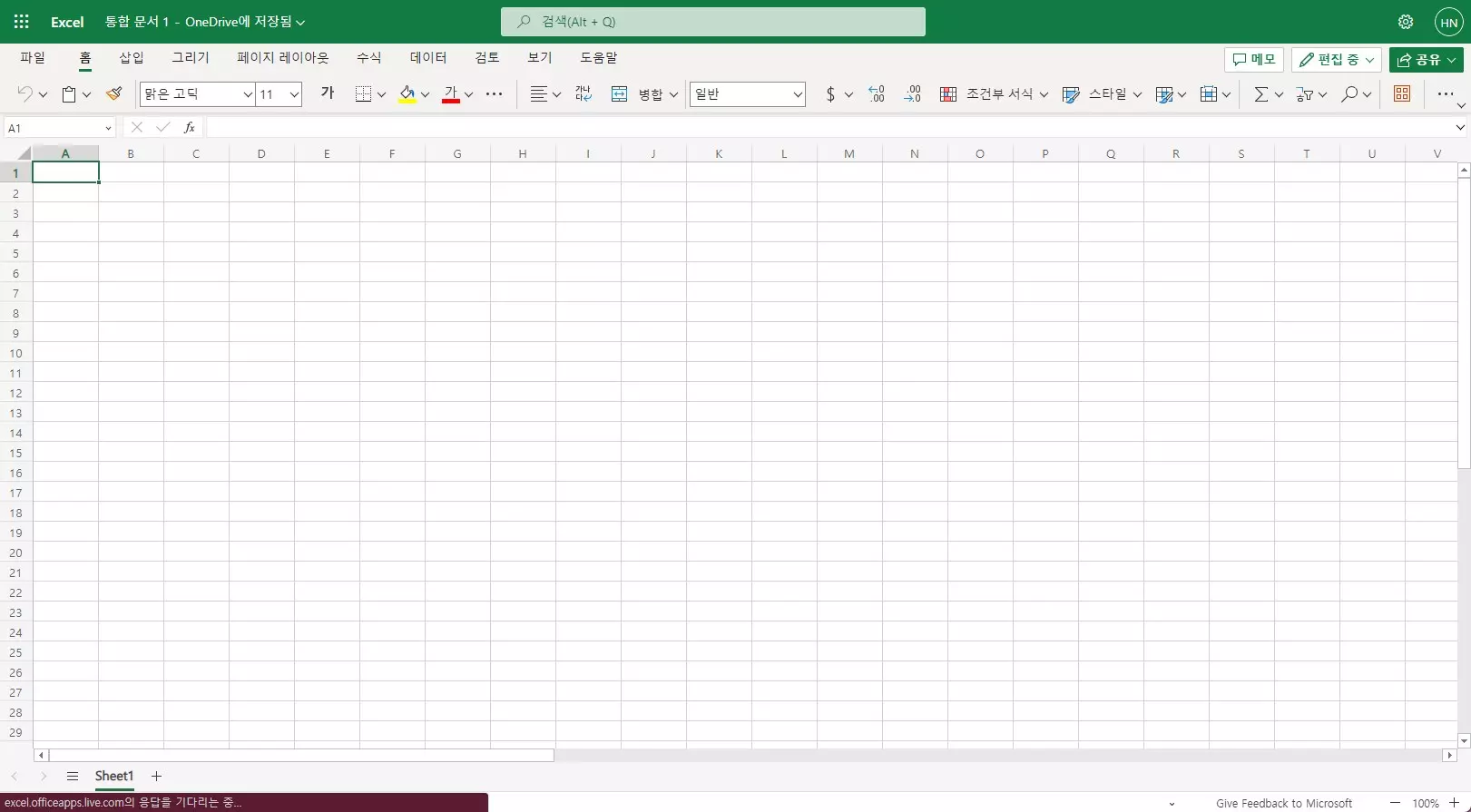Click the orange add-ins grid icon

point(1402,93)
